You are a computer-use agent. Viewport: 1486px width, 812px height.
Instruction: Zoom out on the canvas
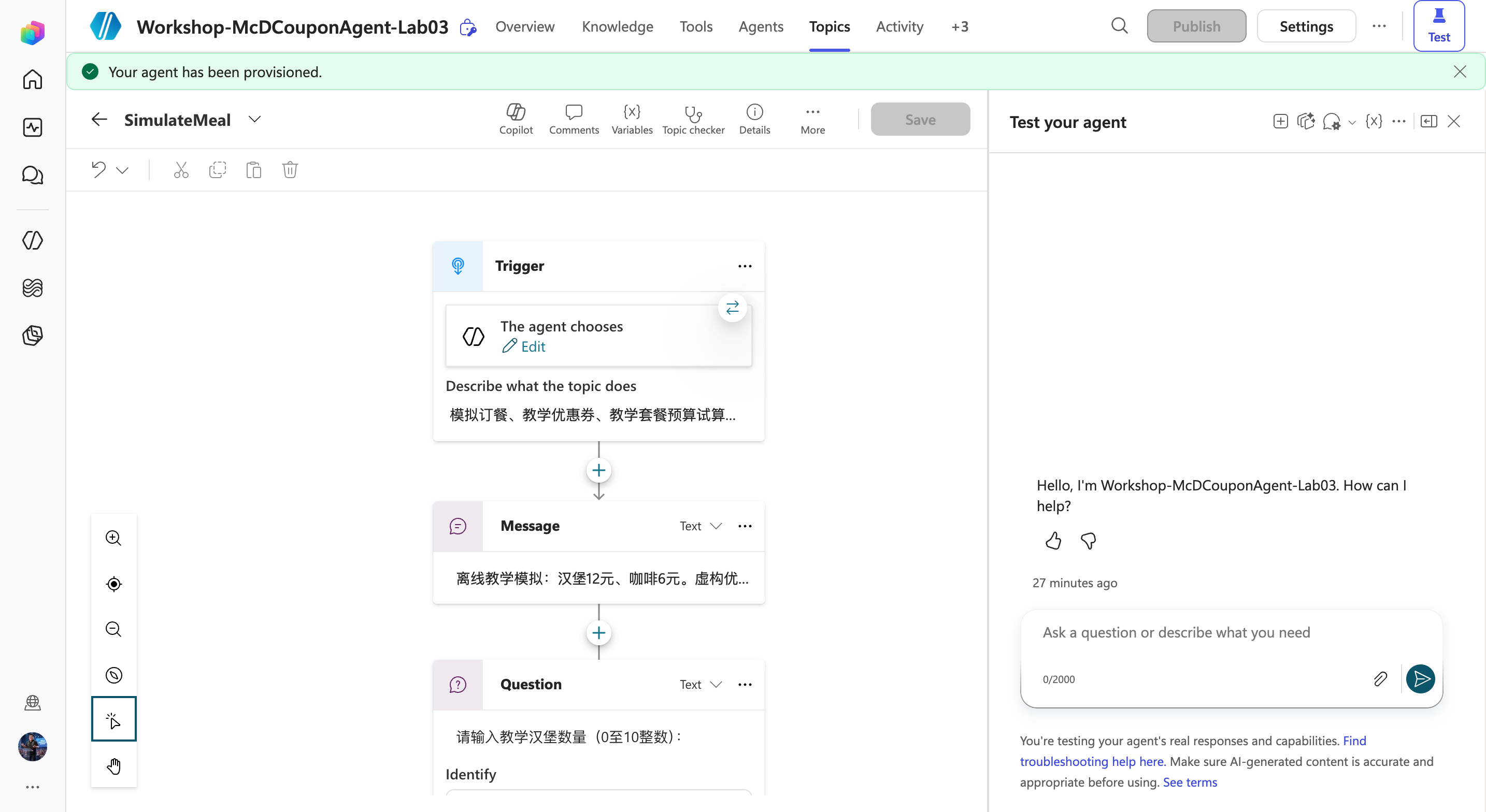[x=113, y=629]
